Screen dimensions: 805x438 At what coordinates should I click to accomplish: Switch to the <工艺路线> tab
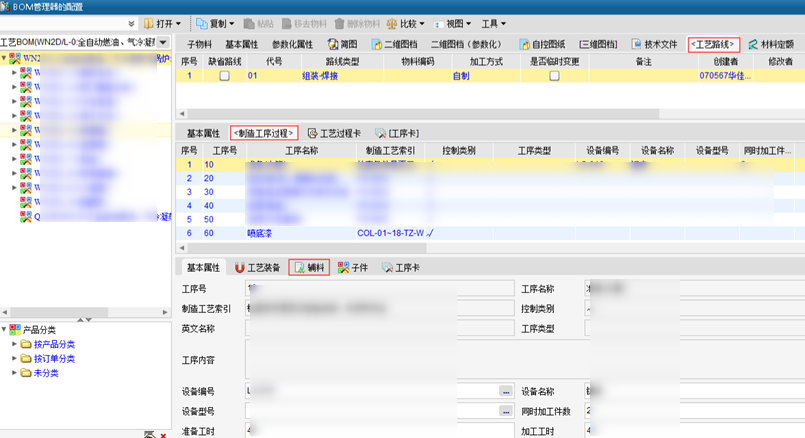[x=714, y=44]
